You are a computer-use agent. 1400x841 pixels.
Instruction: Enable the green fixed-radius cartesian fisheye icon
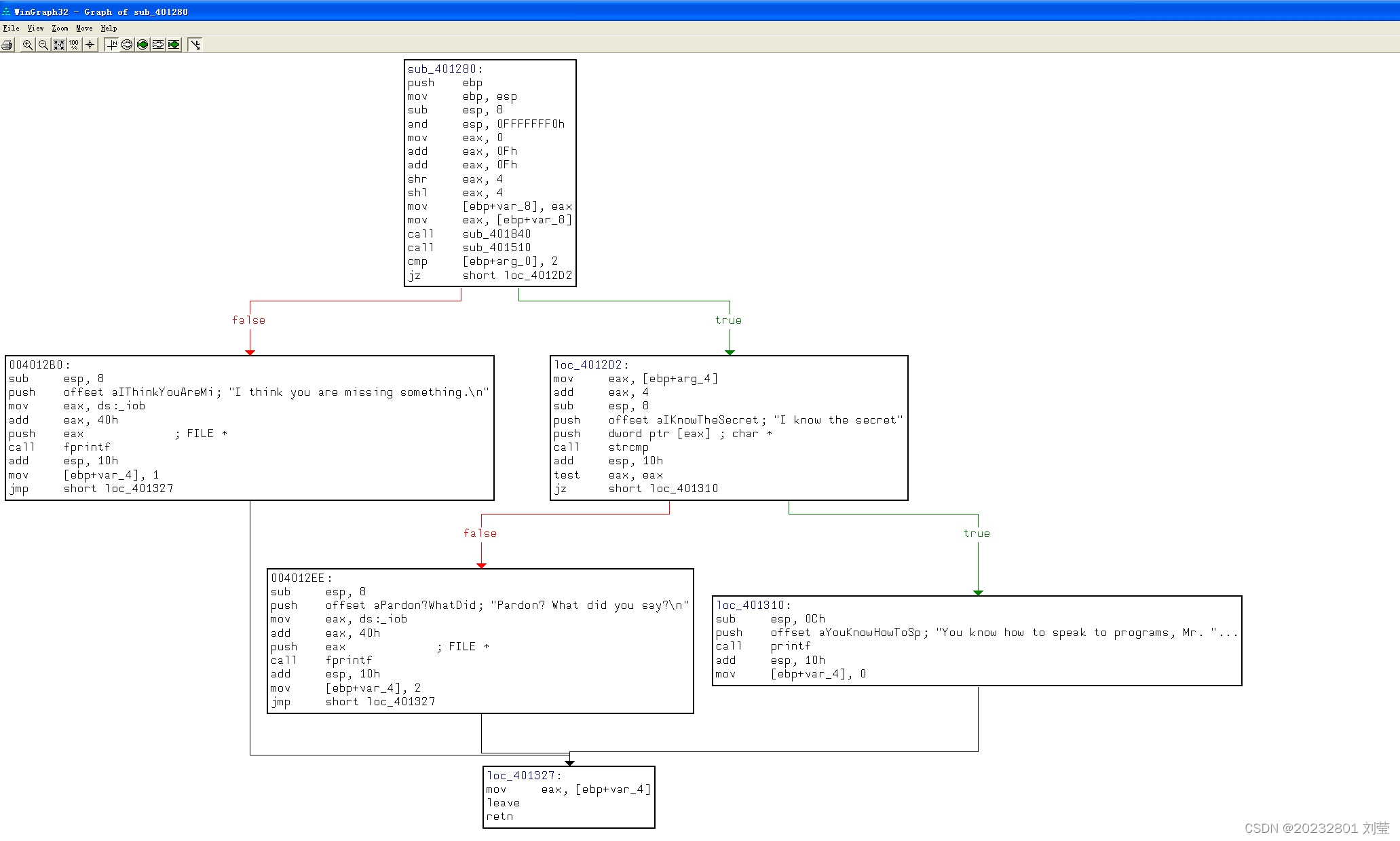pos(174,45)
